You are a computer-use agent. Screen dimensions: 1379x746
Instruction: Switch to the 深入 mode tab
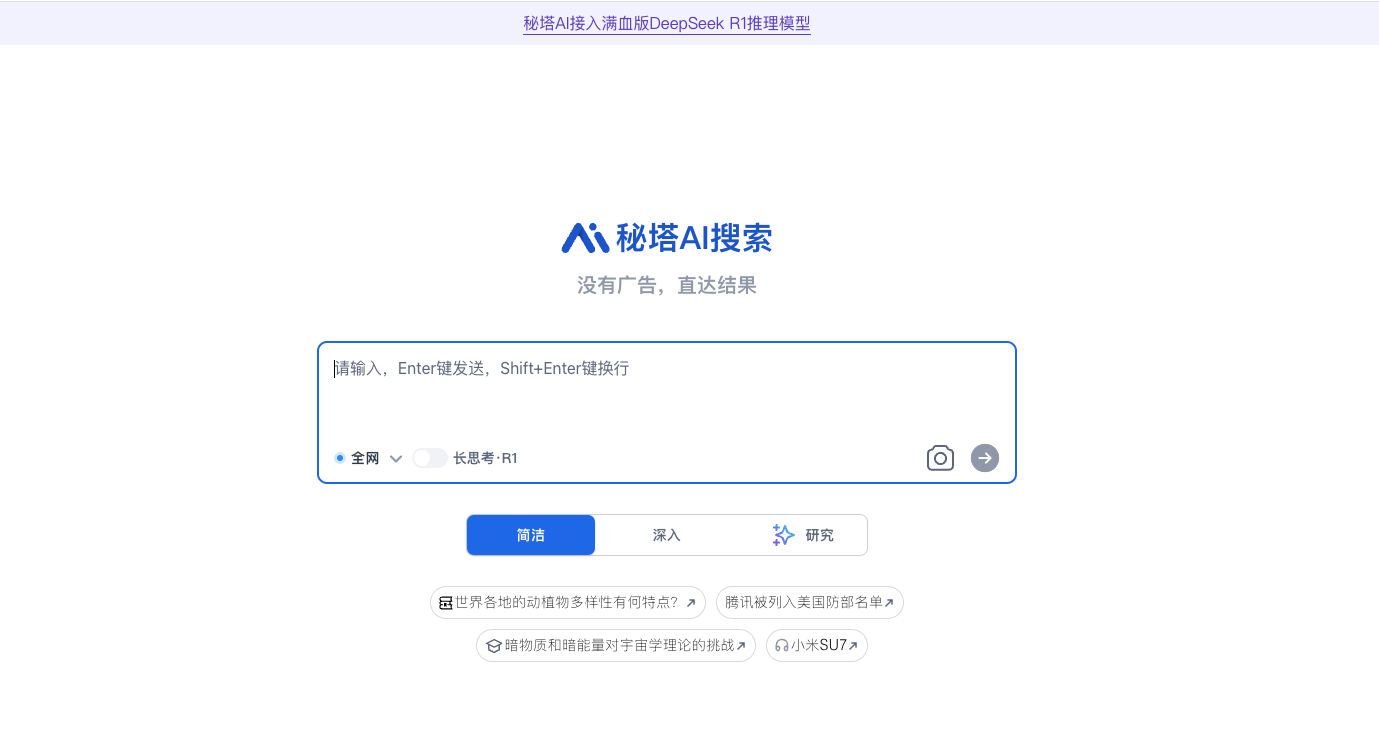coord(666,535)
